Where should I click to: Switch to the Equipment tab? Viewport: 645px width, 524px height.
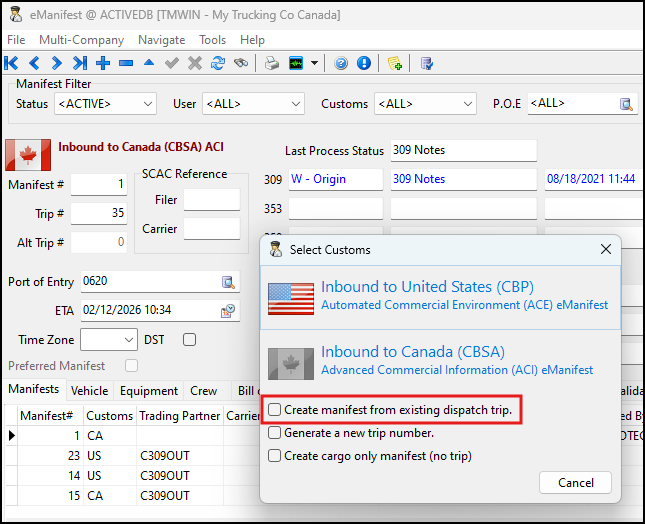tap(149, 391)
